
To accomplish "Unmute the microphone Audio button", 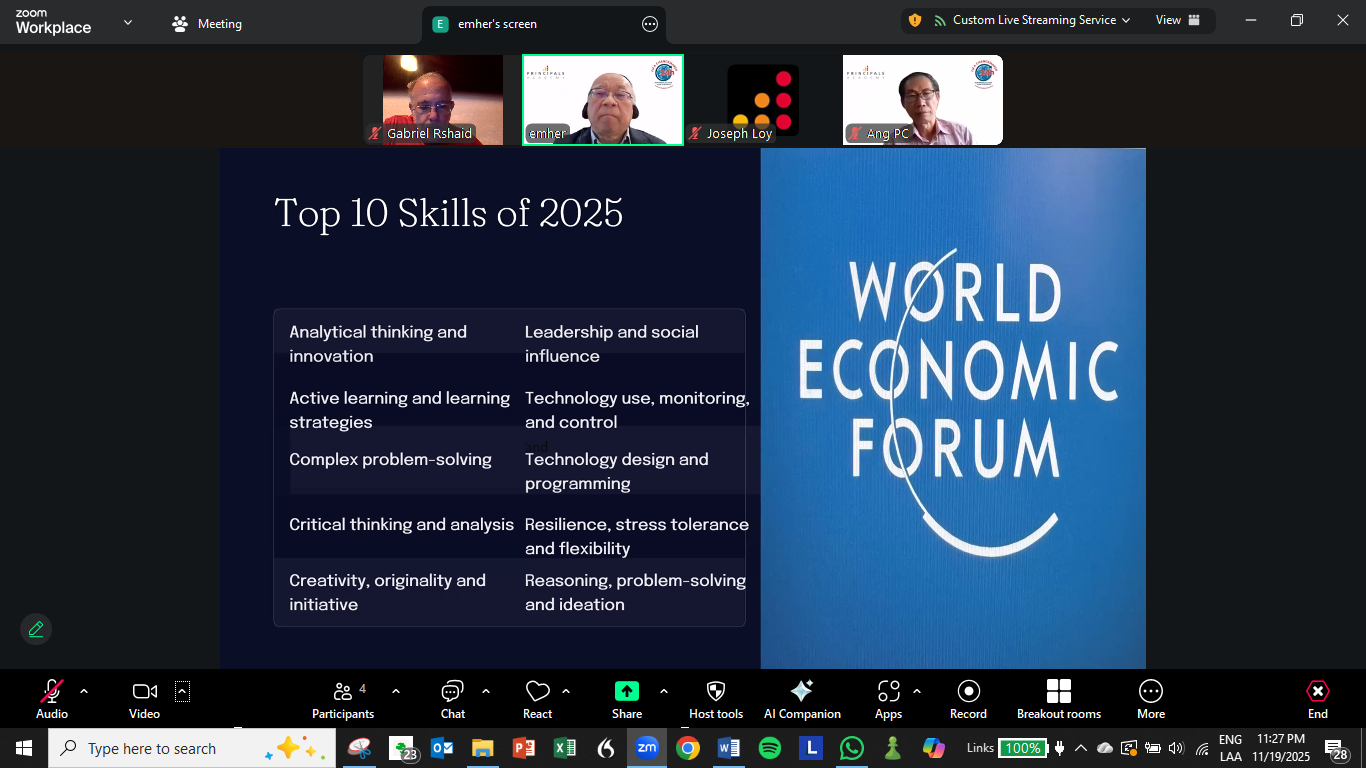I will tap(52, 698).
